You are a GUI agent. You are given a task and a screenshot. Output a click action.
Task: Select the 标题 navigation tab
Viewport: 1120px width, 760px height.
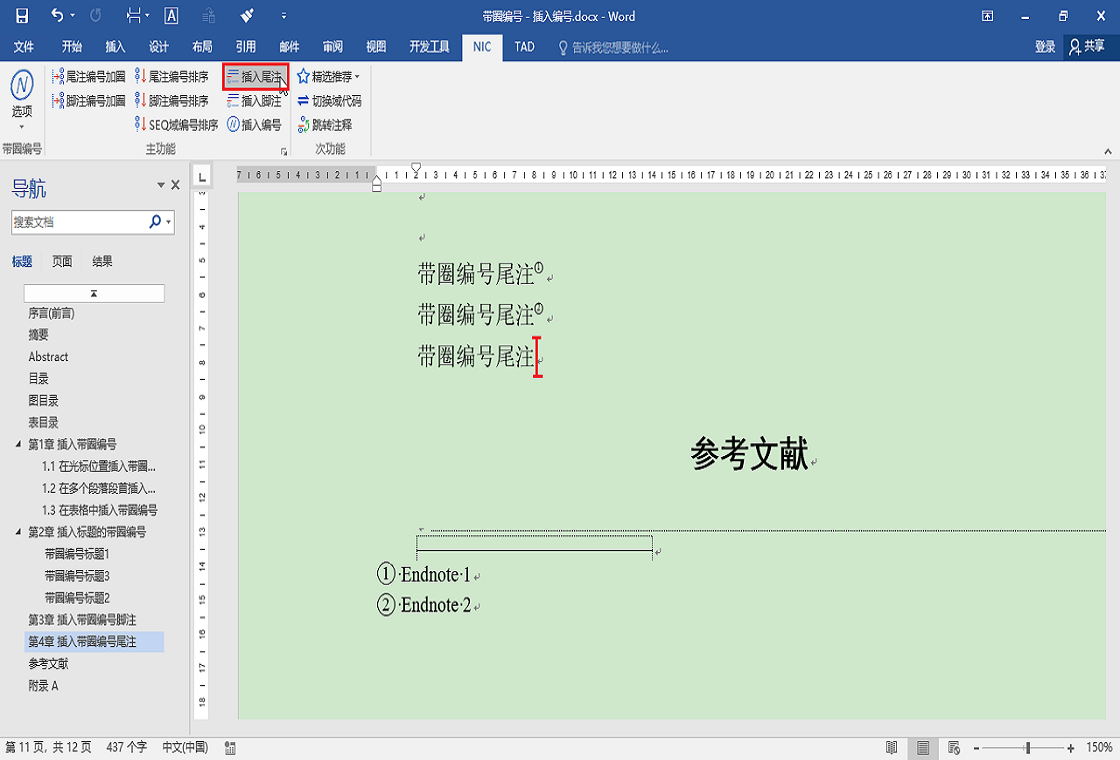pos(22,261)
